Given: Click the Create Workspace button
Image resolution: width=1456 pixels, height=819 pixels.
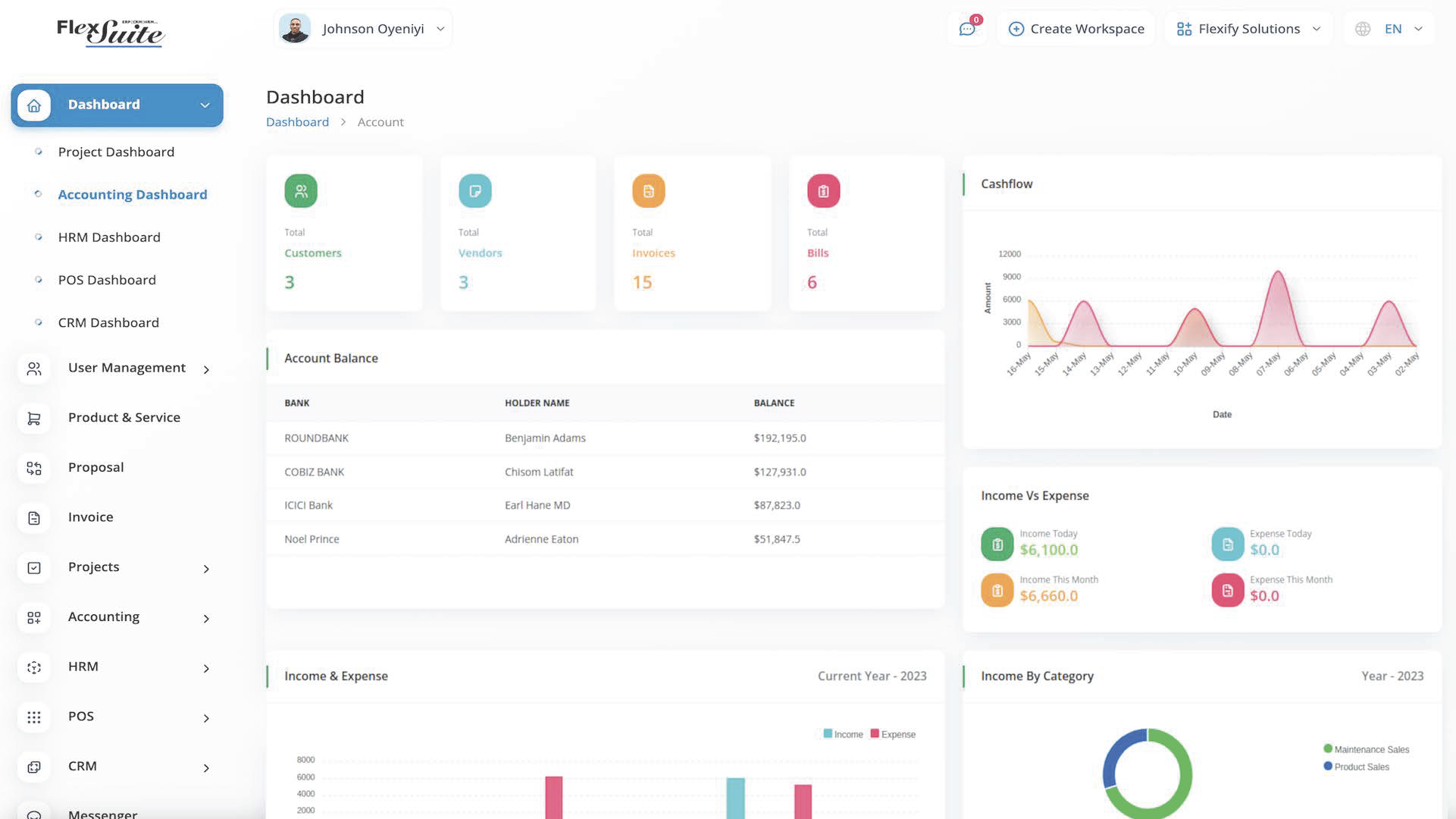Looking at the screenshot, I should click(x=1076, y=29).
